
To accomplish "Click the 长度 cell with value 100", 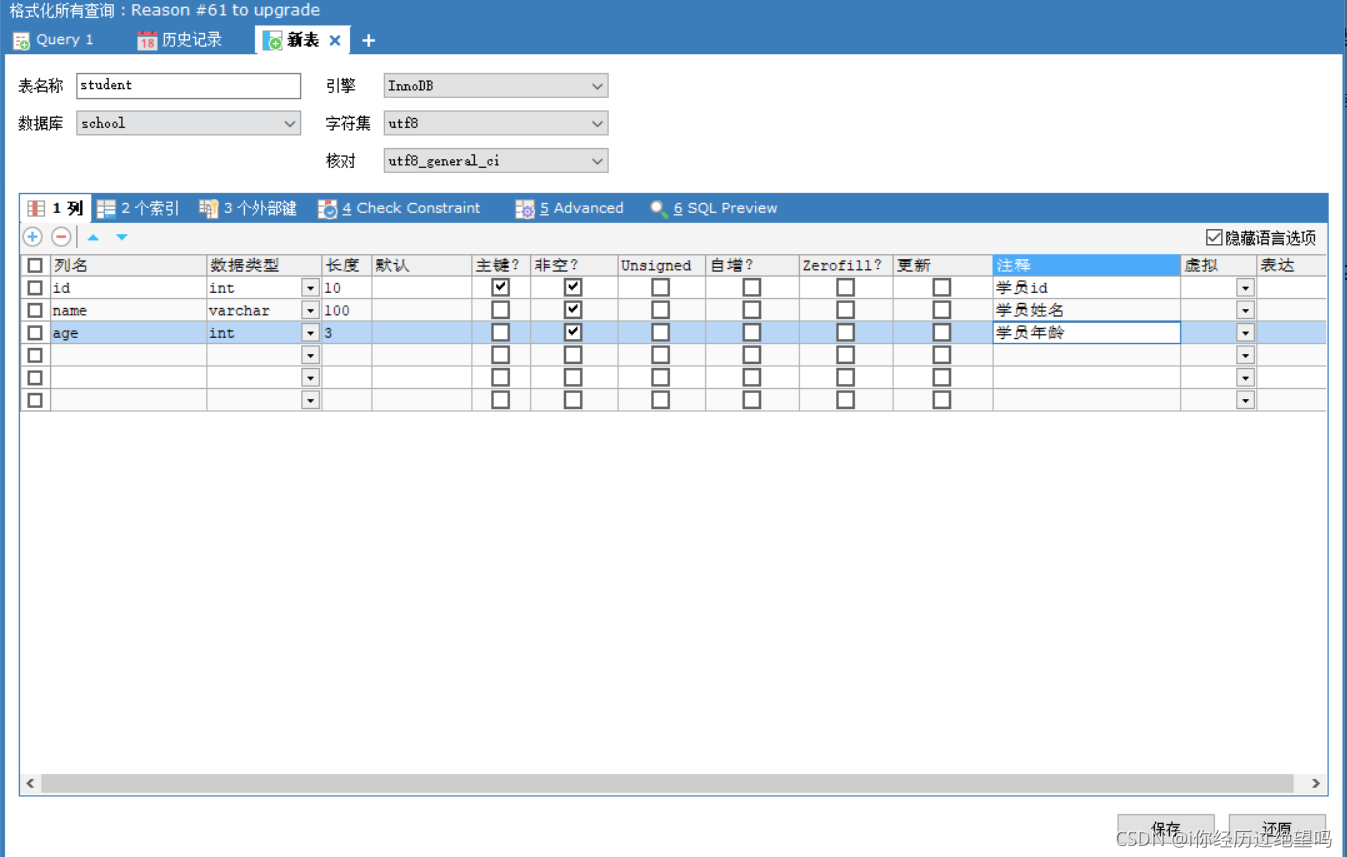I will click(346, 310).
